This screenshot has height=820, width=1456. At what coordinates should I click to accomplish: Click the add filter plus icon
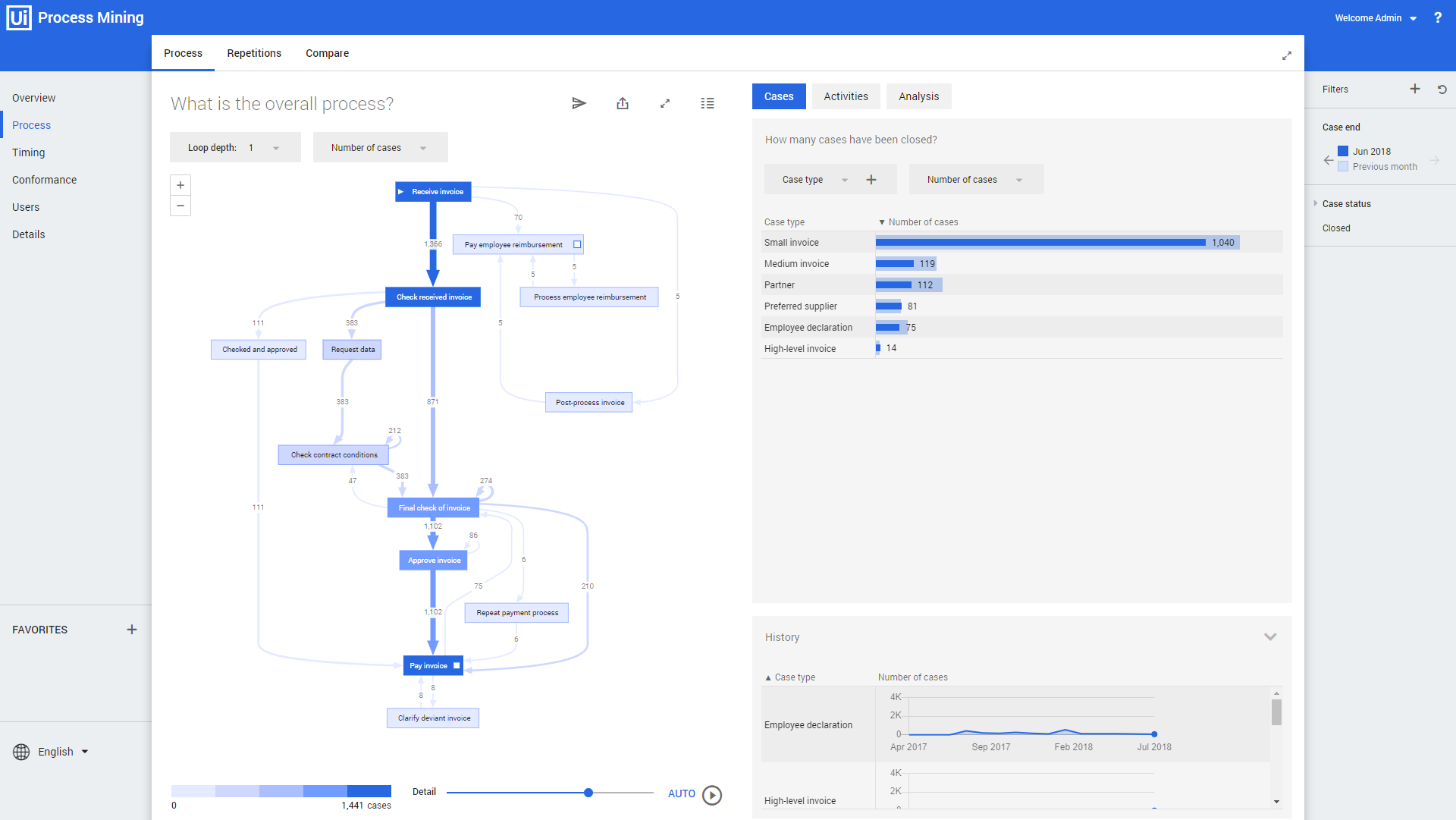(1414, 88)
